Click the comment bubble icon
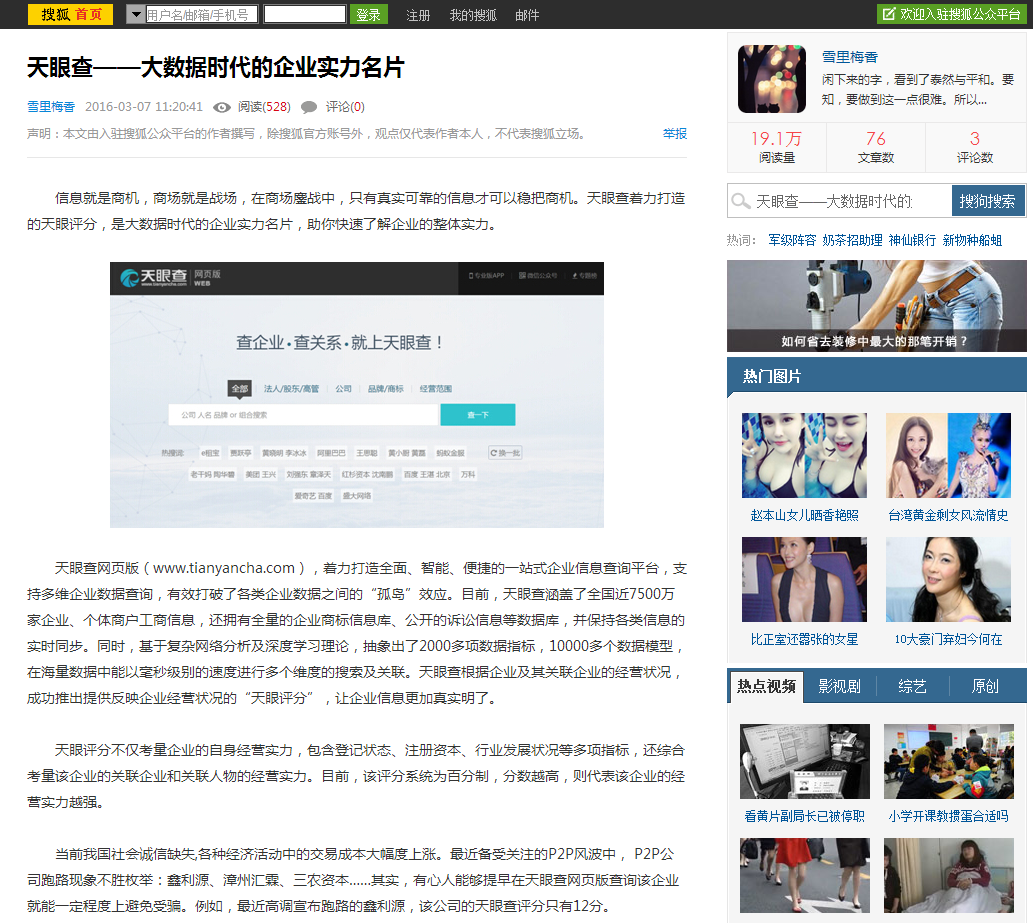Viewport: 1033px width, 923px height. pos(309,107)
